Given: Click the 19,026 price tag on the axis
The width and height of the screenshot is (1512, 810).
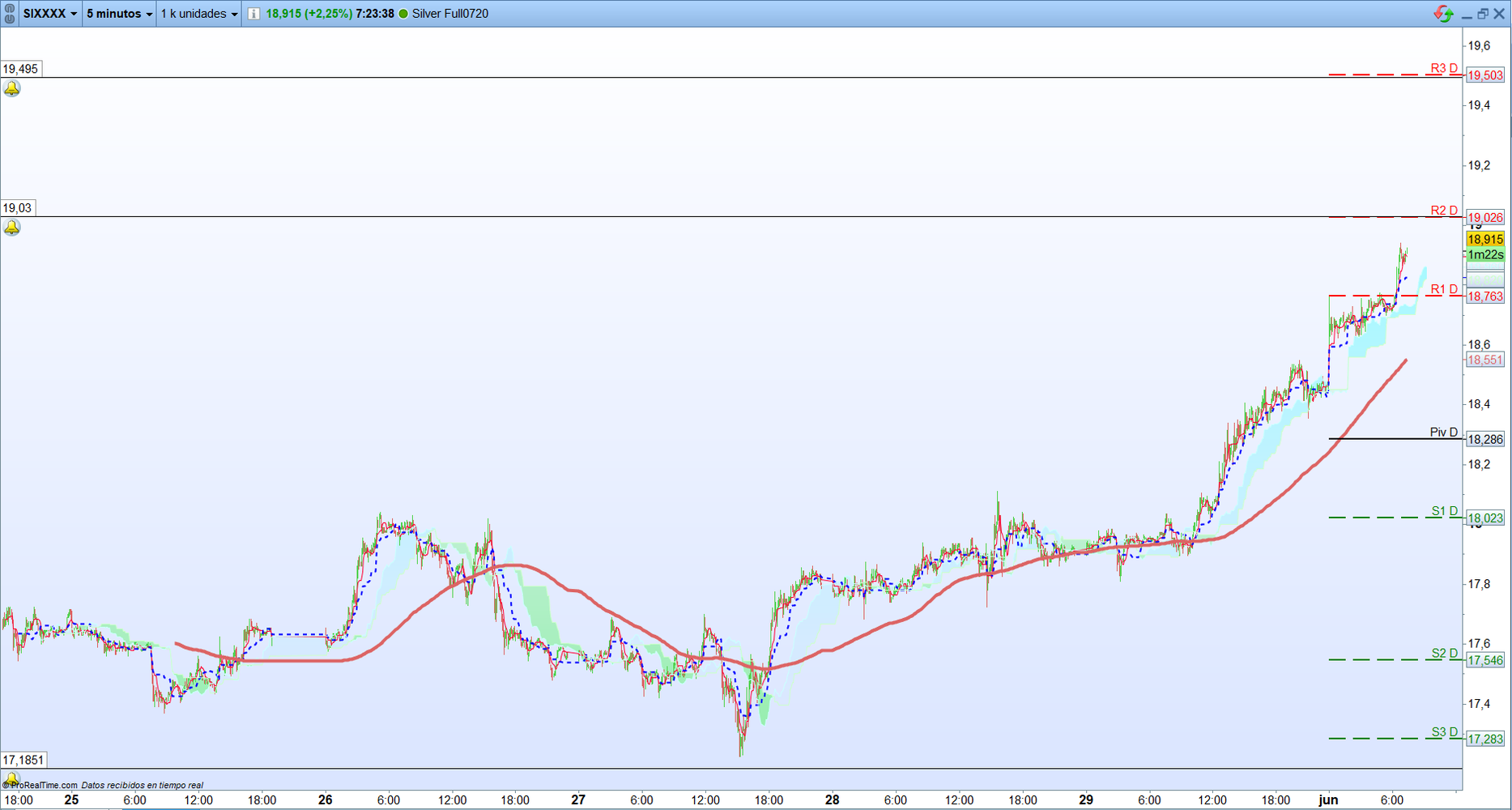Looking at the screenshot, I should click(x=1485, y=217).
